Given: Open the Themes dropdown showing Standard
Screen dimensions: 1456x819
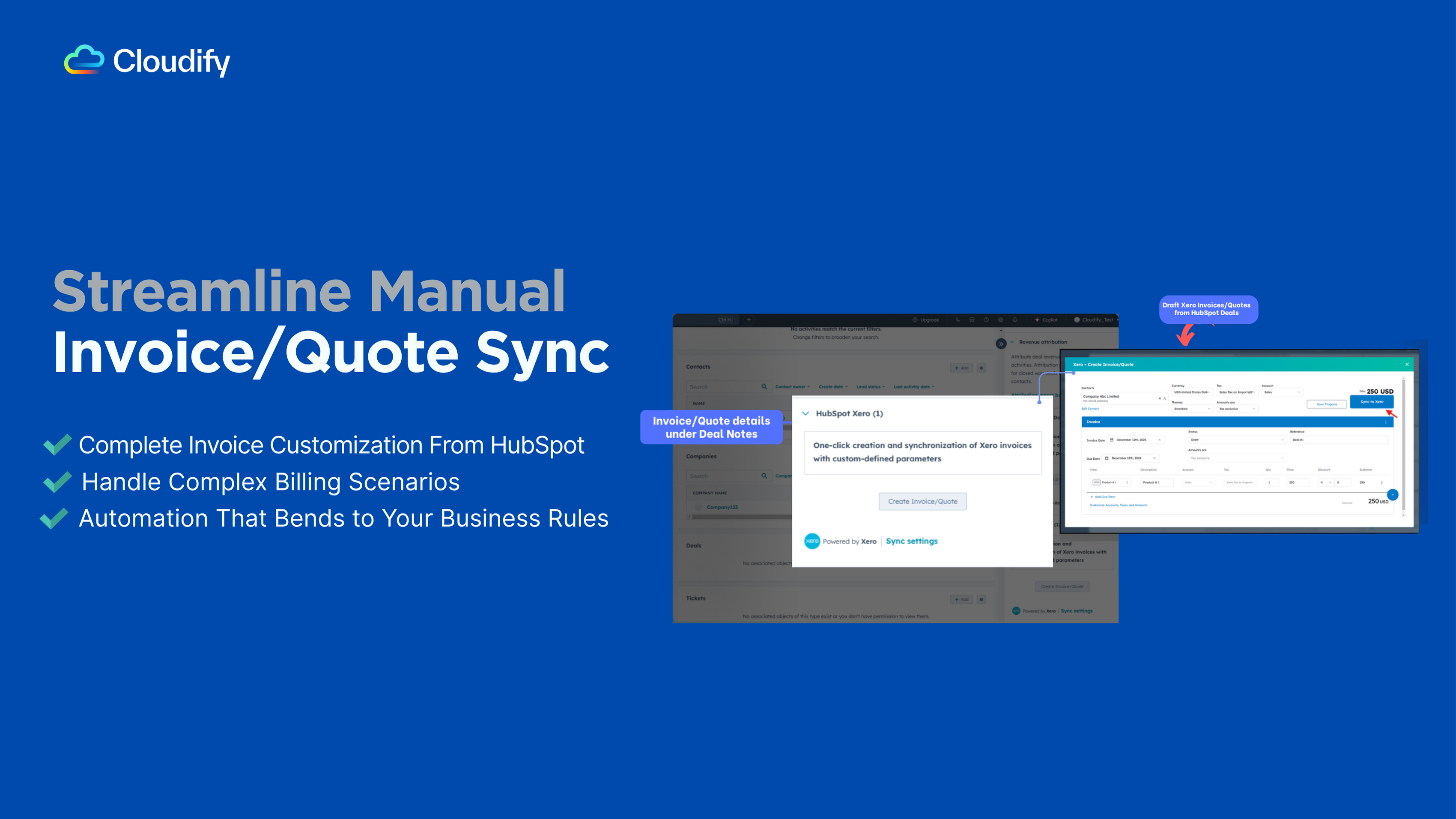Looking at the screenshot, I should [x=1193, y=409].
